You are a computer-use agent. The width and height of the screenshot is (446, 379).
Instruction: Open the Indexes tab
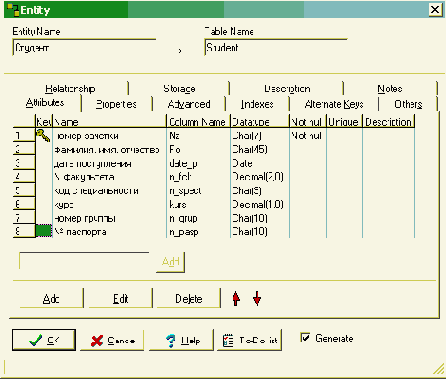point(257,104)
